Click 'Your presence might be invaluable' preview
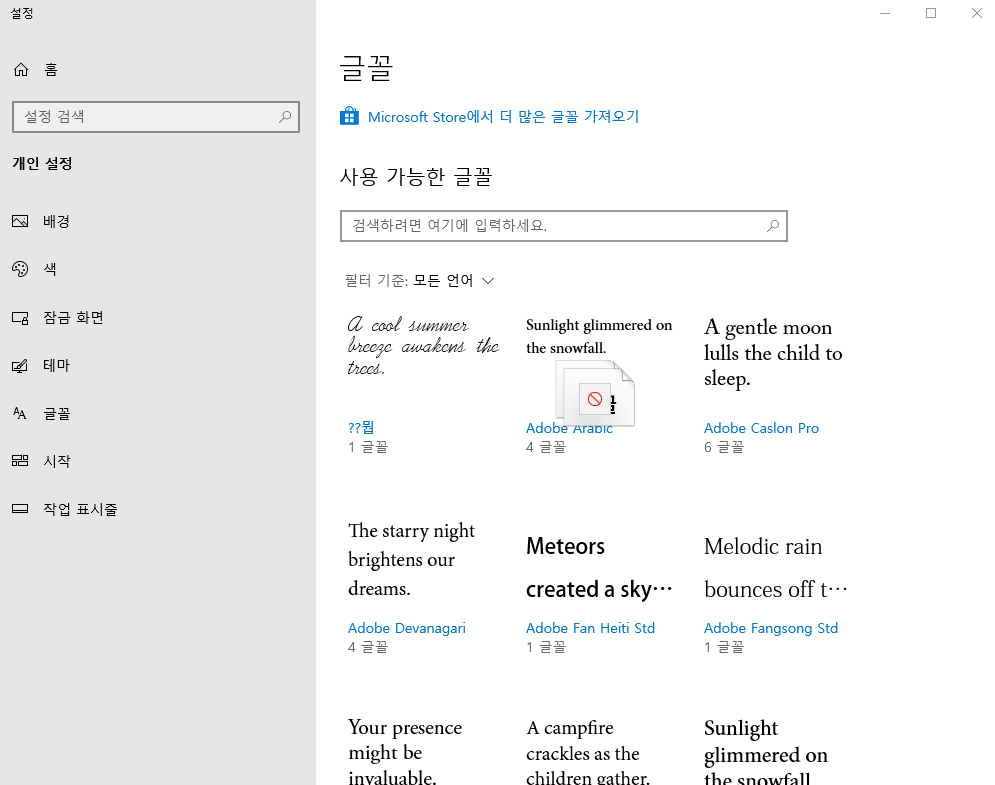This screenshot has height=785, width=995. click(x=405, y=751)
